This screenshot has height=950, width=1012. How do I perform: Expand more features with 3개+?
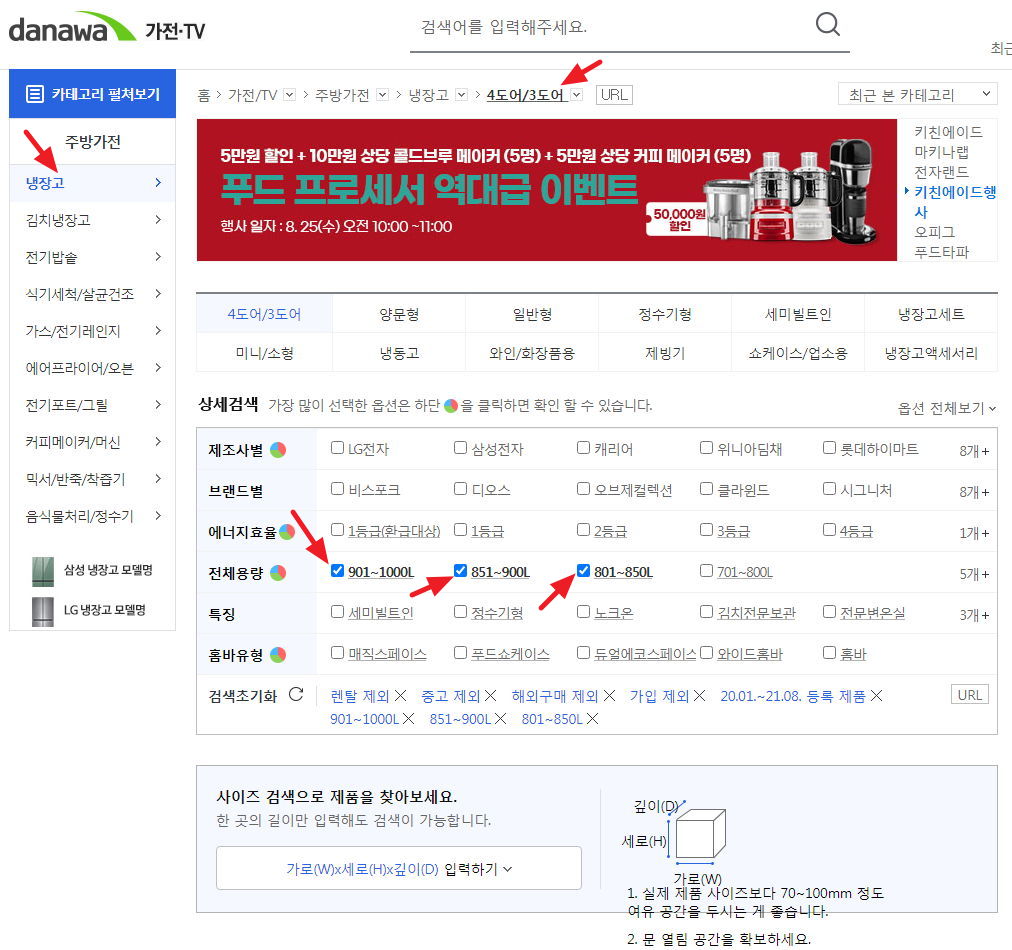[x=974, y=615]
